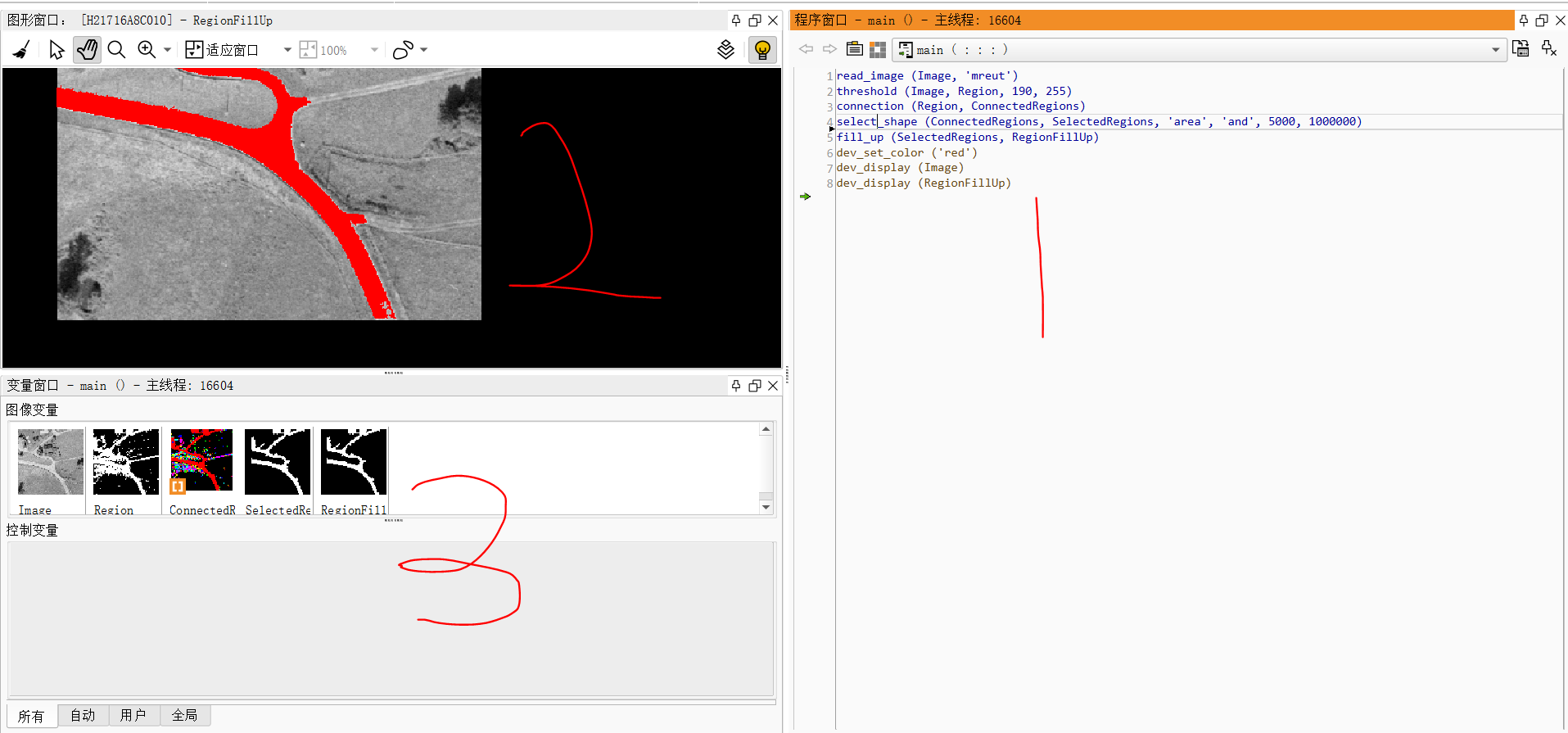Click the image variables scrollbar down arrow

point(766,508)
